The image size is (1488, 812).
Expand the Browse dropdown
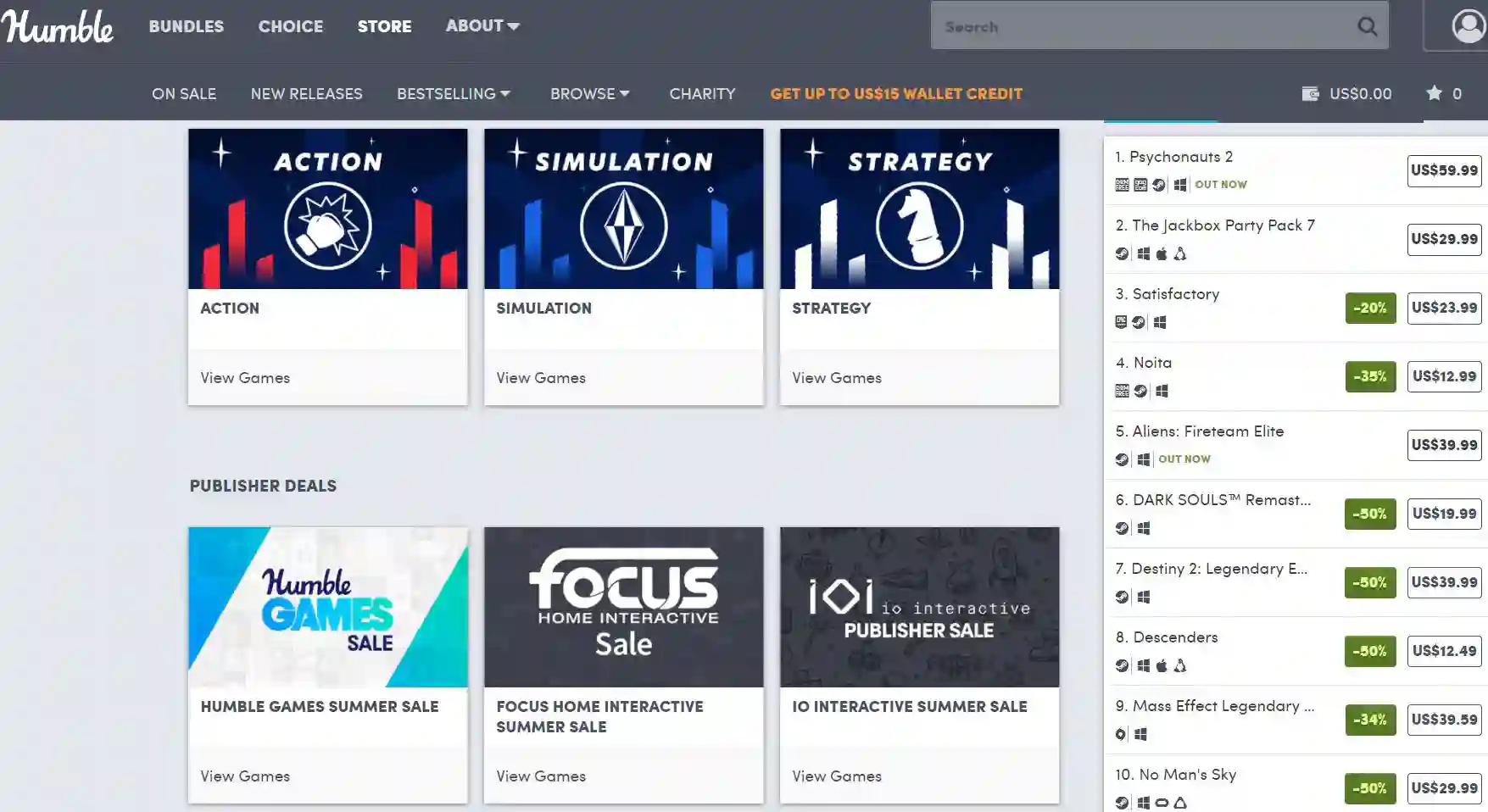click(590, 93)
